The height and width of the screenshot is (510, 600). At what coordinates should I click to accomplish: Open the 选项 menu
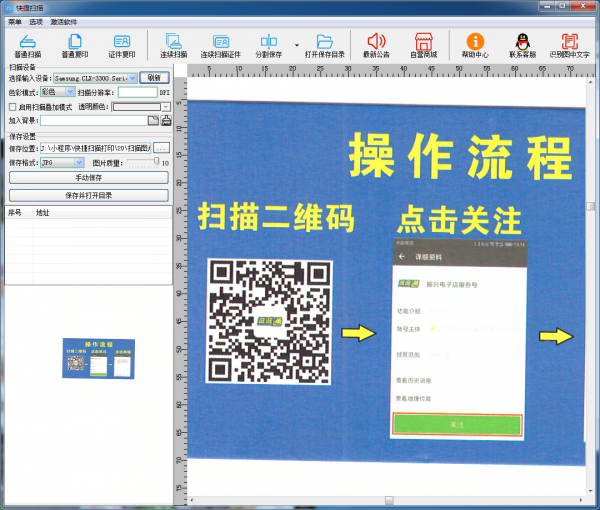click(x=36, y=21)
